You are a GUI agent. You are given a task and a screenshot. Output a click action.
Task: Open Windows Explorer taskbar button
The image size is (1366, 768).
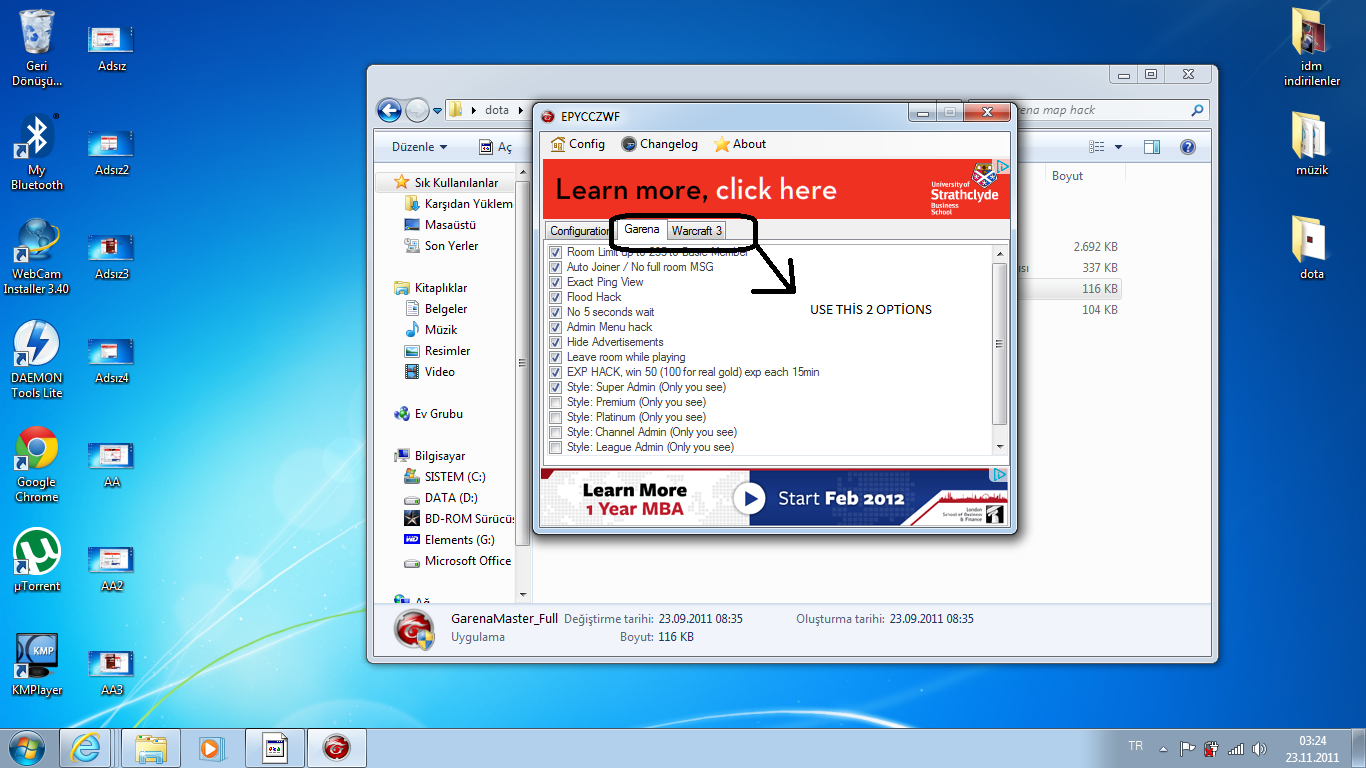[152, 747]
